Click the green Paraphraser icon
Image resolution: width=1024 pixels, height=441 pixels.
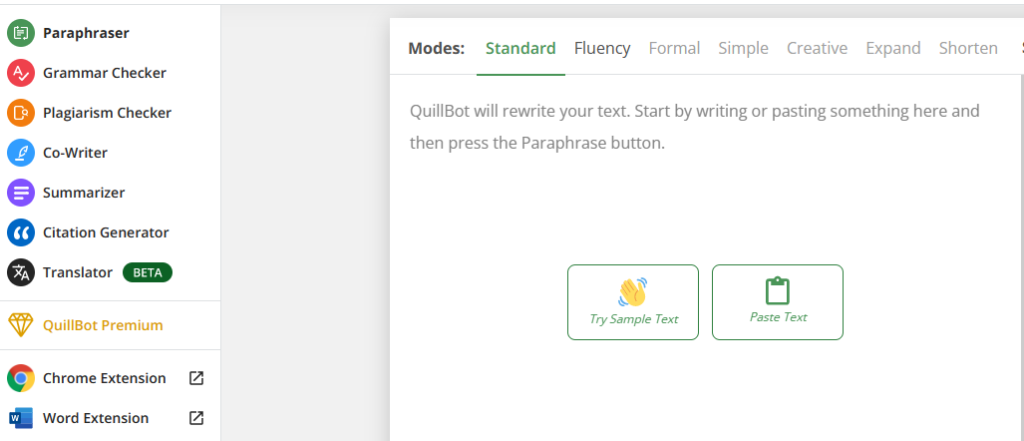[x=21, y=33]
